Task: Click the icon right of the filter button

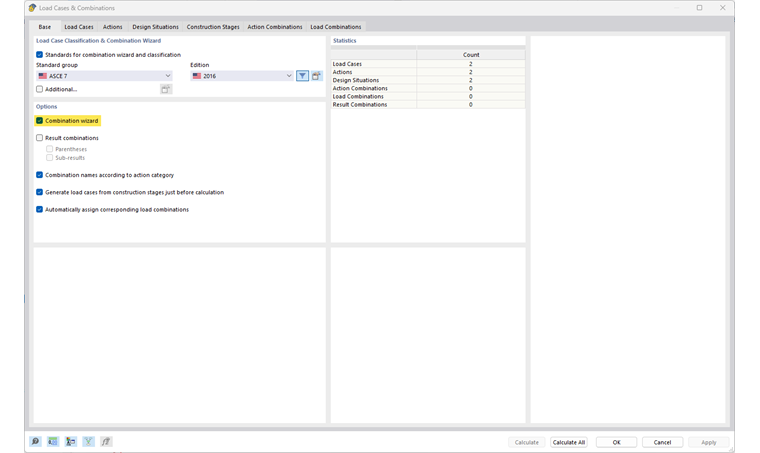Action: (x=317, y=76)
